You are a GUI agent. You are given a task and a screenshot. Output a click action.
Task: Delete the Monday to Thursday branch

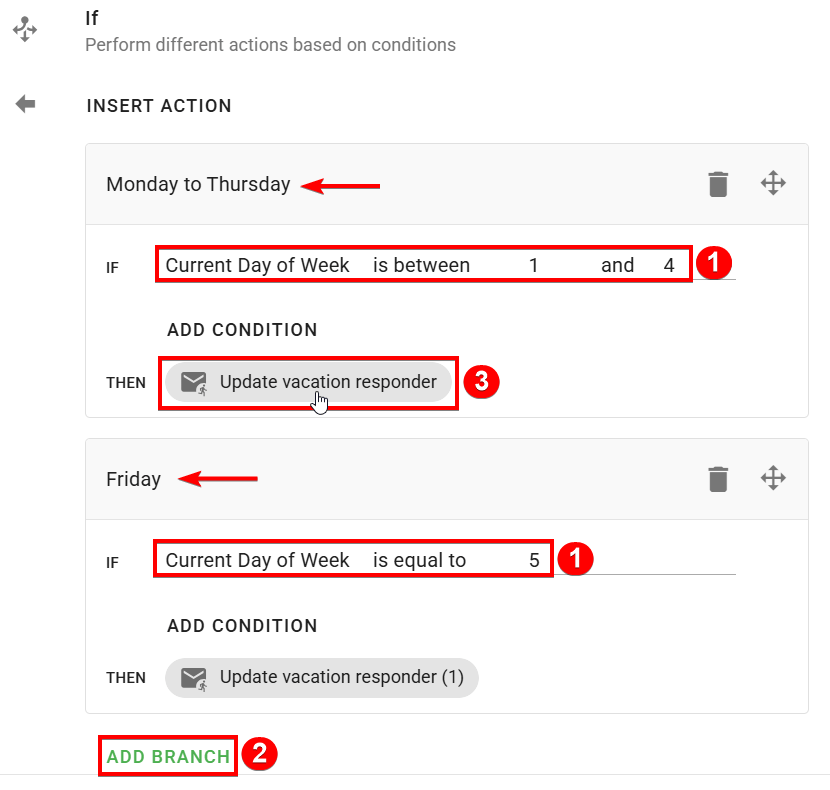pyautogui.click(x=718, y=184)
